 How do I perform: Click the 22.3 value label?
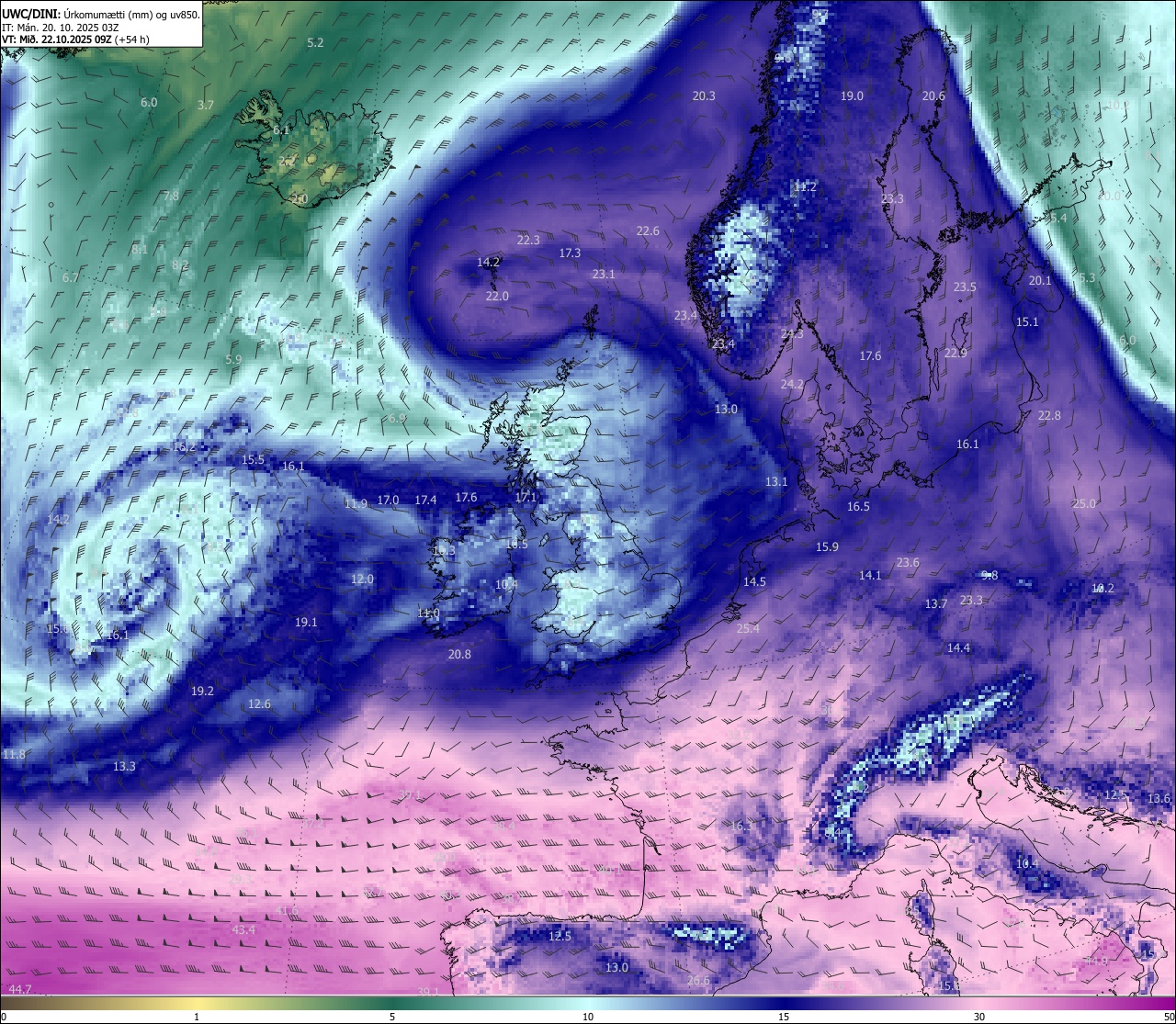(528, 241)
